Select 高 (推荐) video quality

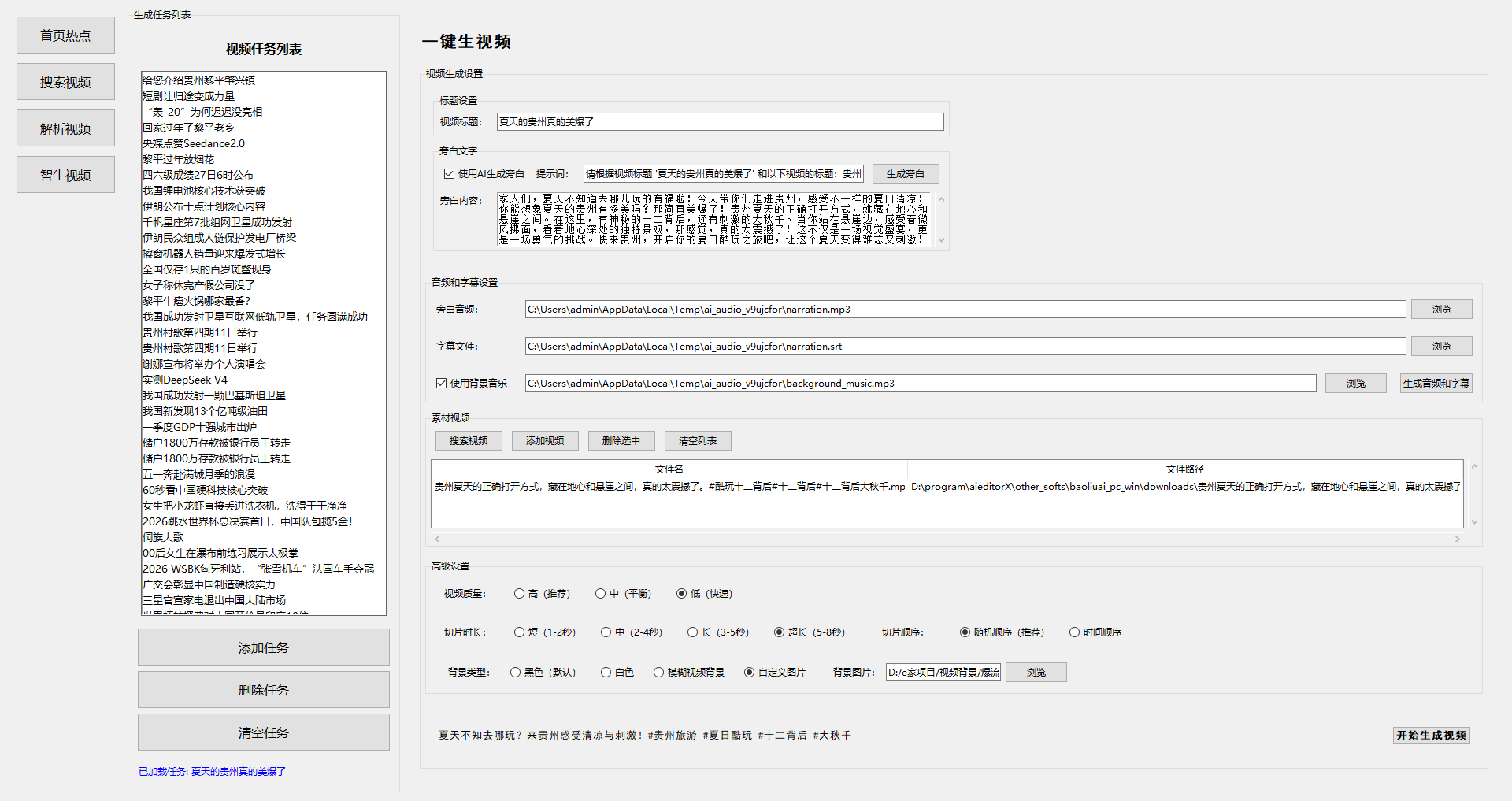click(x=519, y=594)
